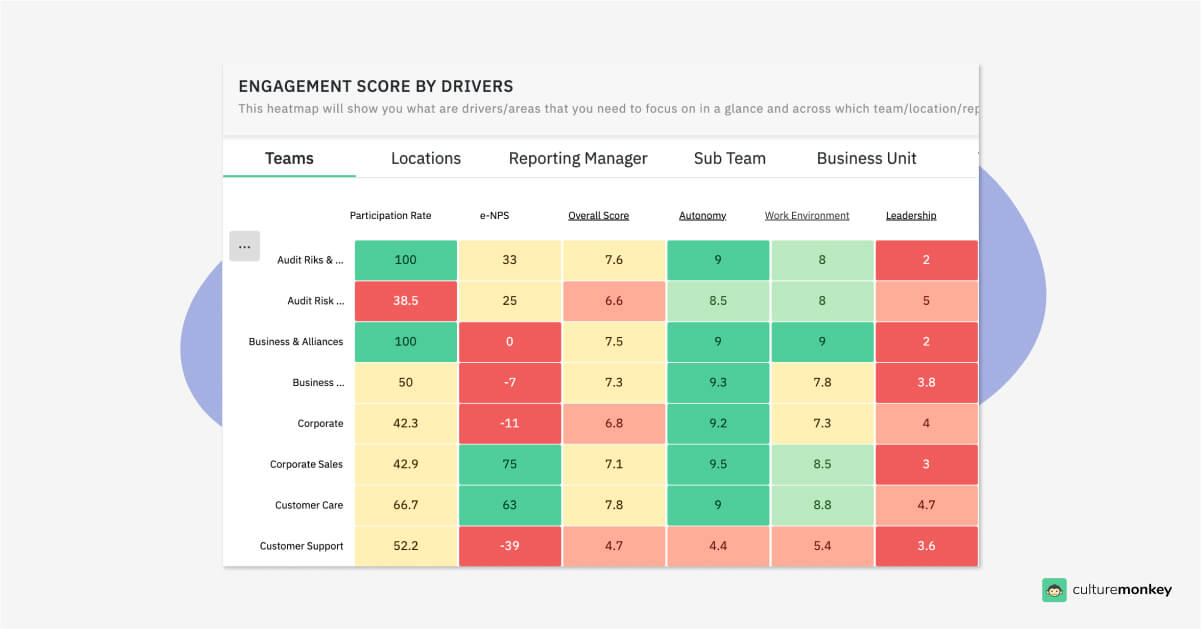Click the e-NPS cell showing 33
The width and height of the screenshot is (1201, 629).
[510, 260]
